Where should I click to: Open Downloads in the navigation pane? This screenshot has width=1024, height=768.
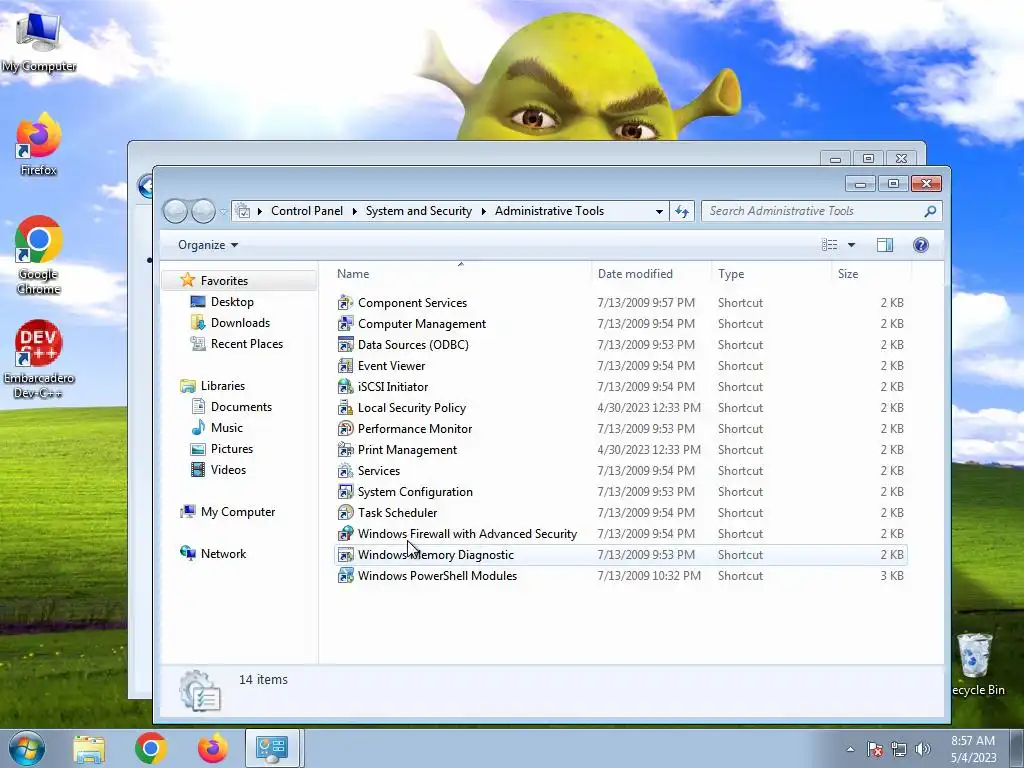(x=240, y=323)
